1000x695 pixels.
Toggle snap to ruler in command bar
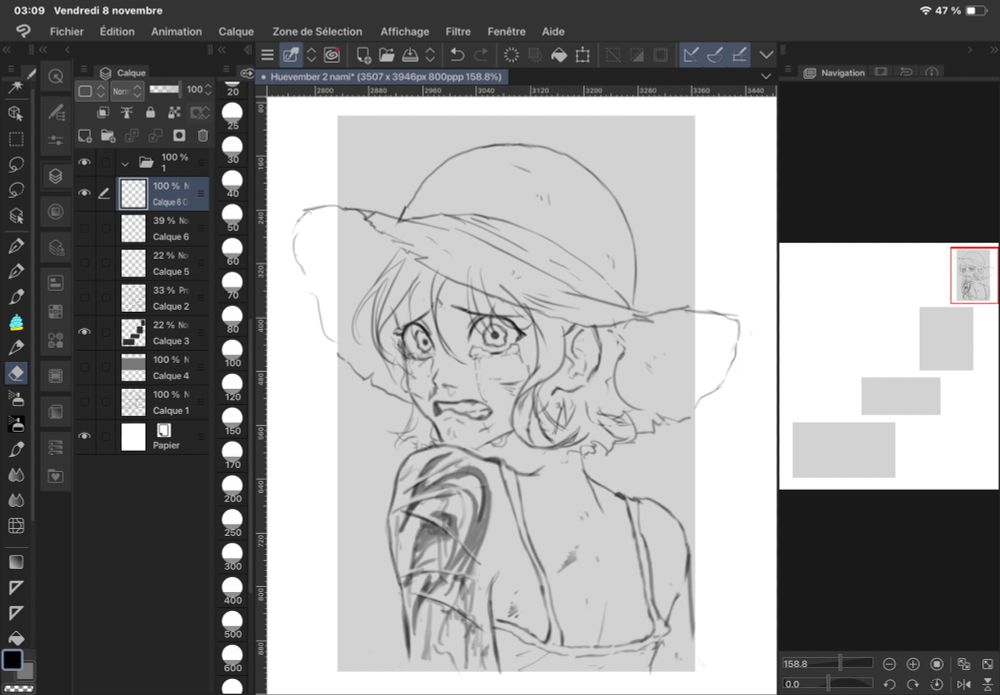691,55
